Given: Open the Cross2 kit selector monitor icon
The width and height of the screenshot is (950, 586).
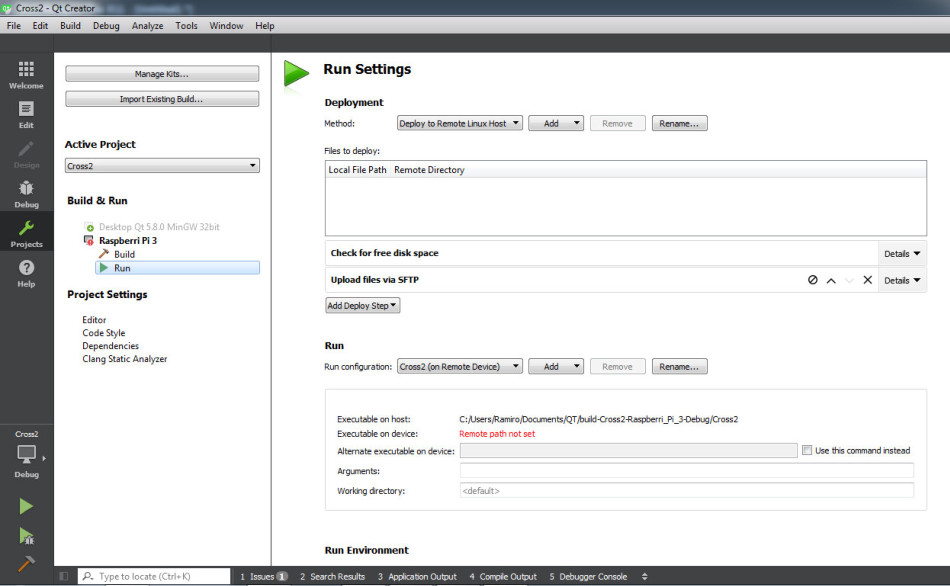Looking at the screenshot, I should pos(26,454).
